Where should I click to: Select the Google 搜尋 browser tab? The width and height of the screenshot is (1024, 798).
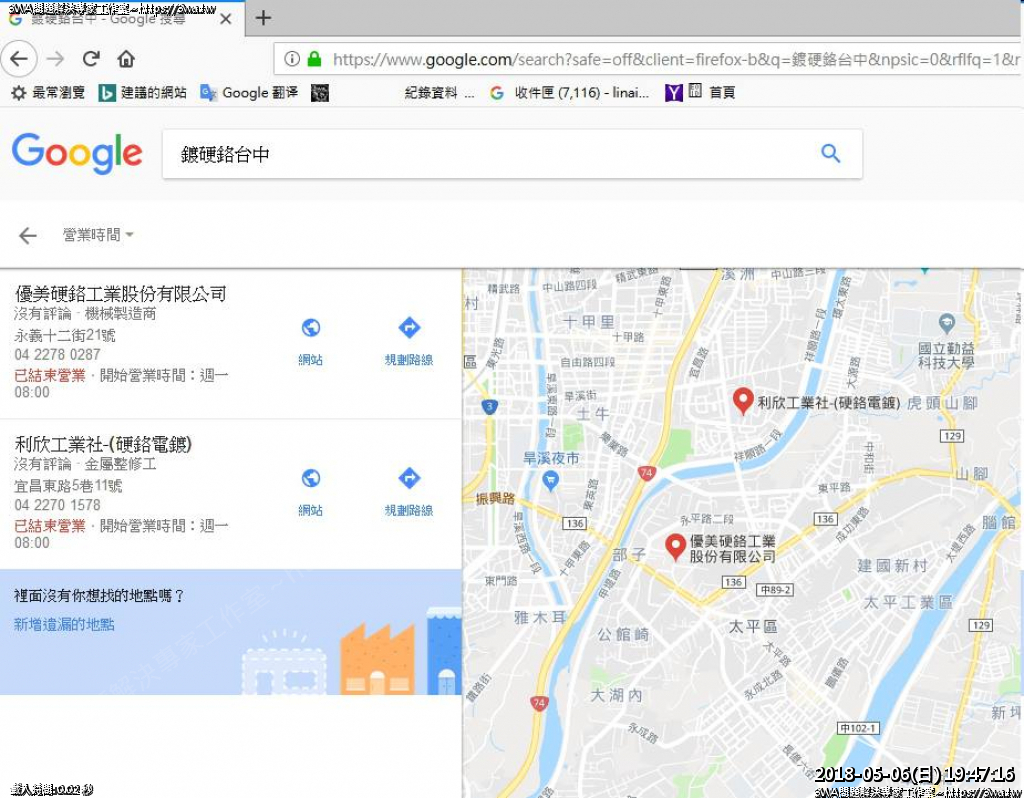(110, 18)
